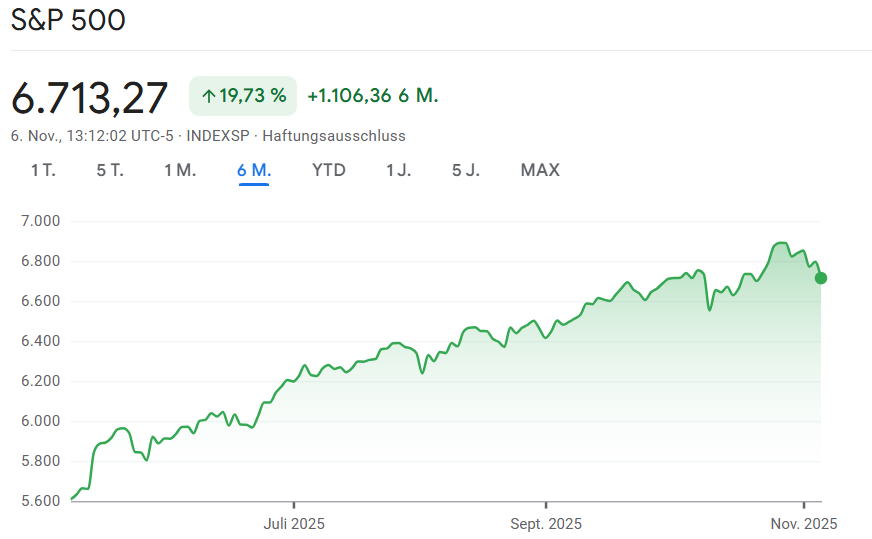
Task: Show the MAX time range
Action: pyautogui.click(x=540, y=170)
